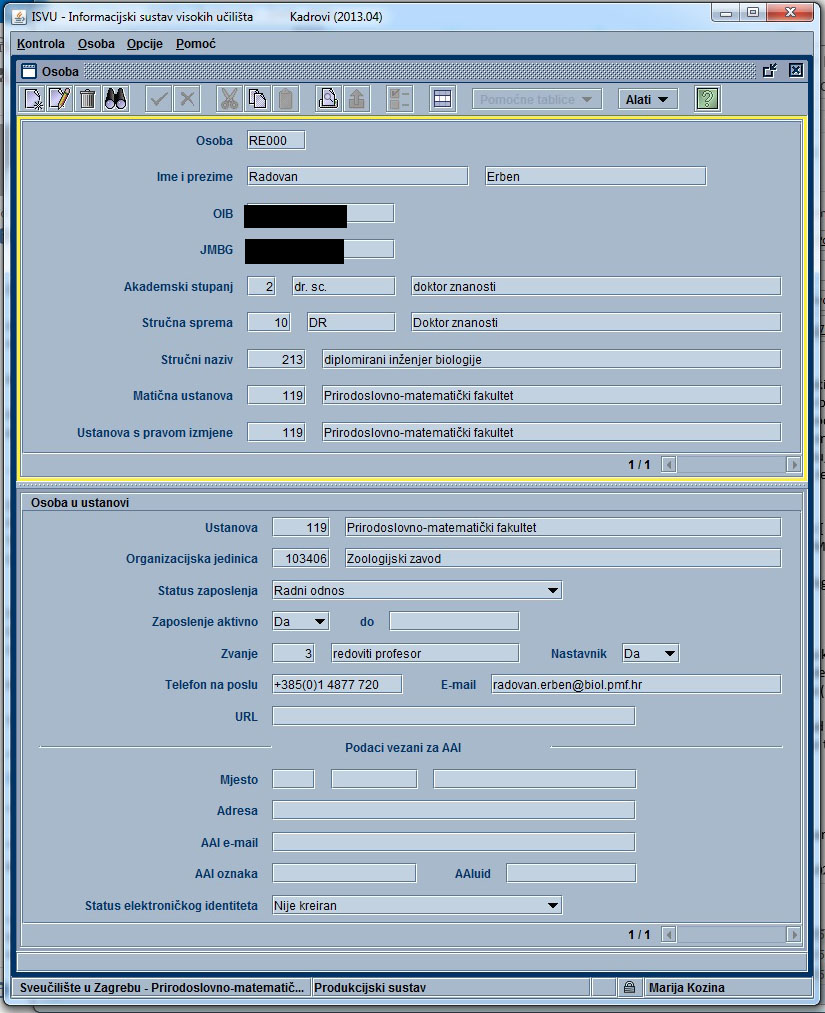Screen dimensions: 825x1013
Task: Expand Status elektroničkog identiteta dropdown
Action: pos(553,905)
